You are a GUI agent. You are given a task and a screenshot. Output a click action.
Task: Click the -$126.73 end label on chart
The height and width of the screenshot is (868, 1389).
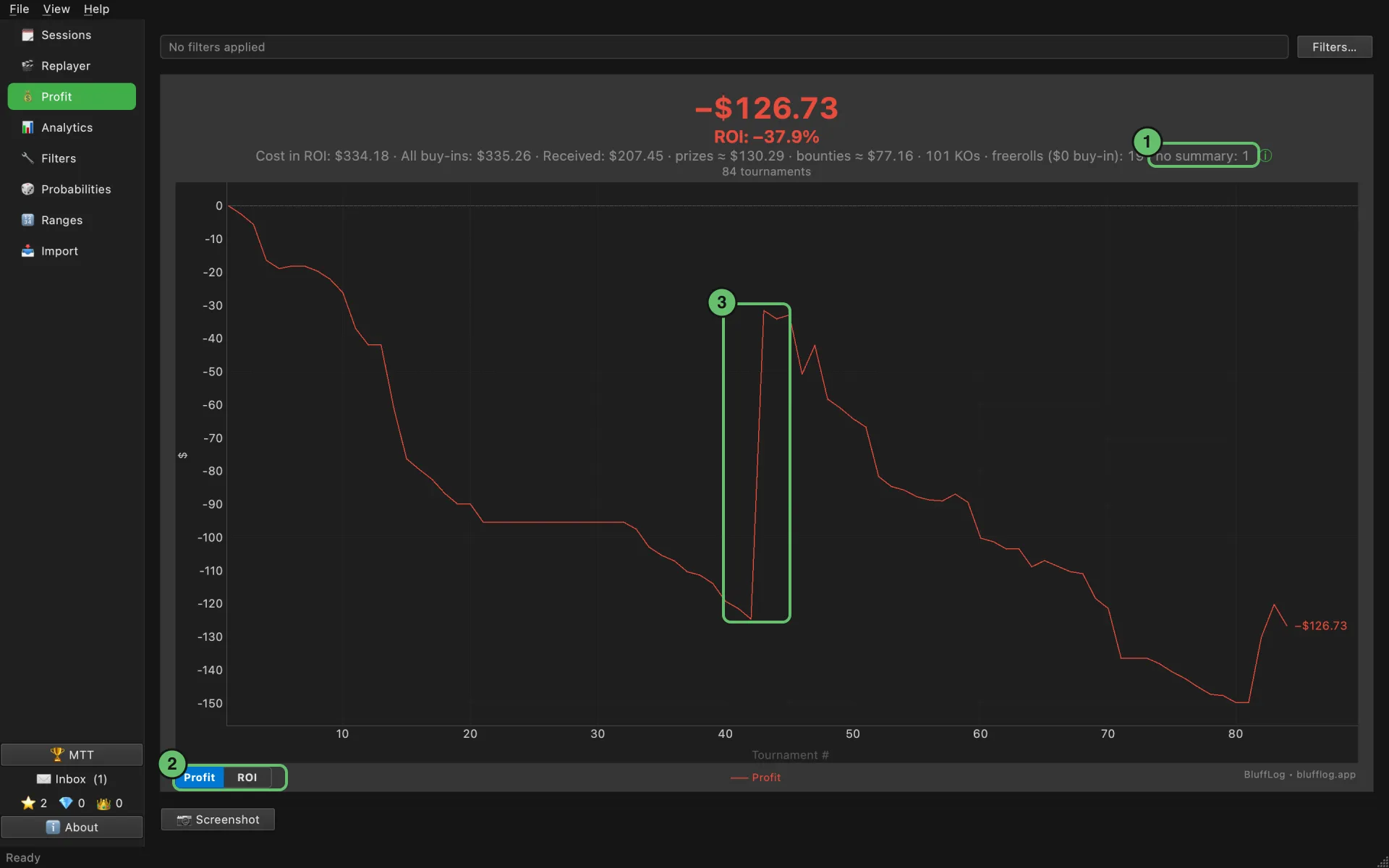coord(1320,626)
